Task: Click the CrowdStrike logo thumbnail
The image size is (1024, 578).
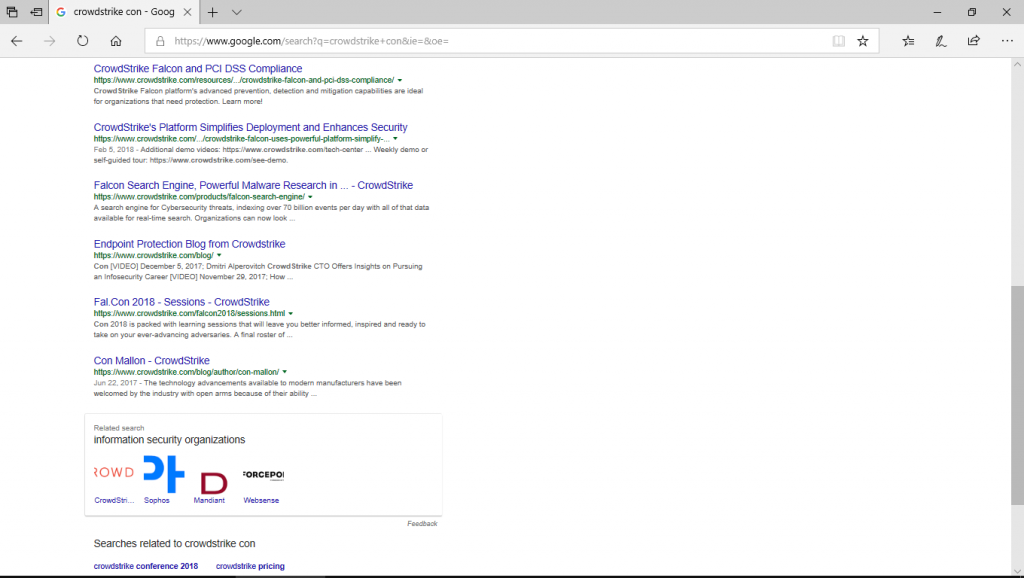Action: (x=114, y=473)
